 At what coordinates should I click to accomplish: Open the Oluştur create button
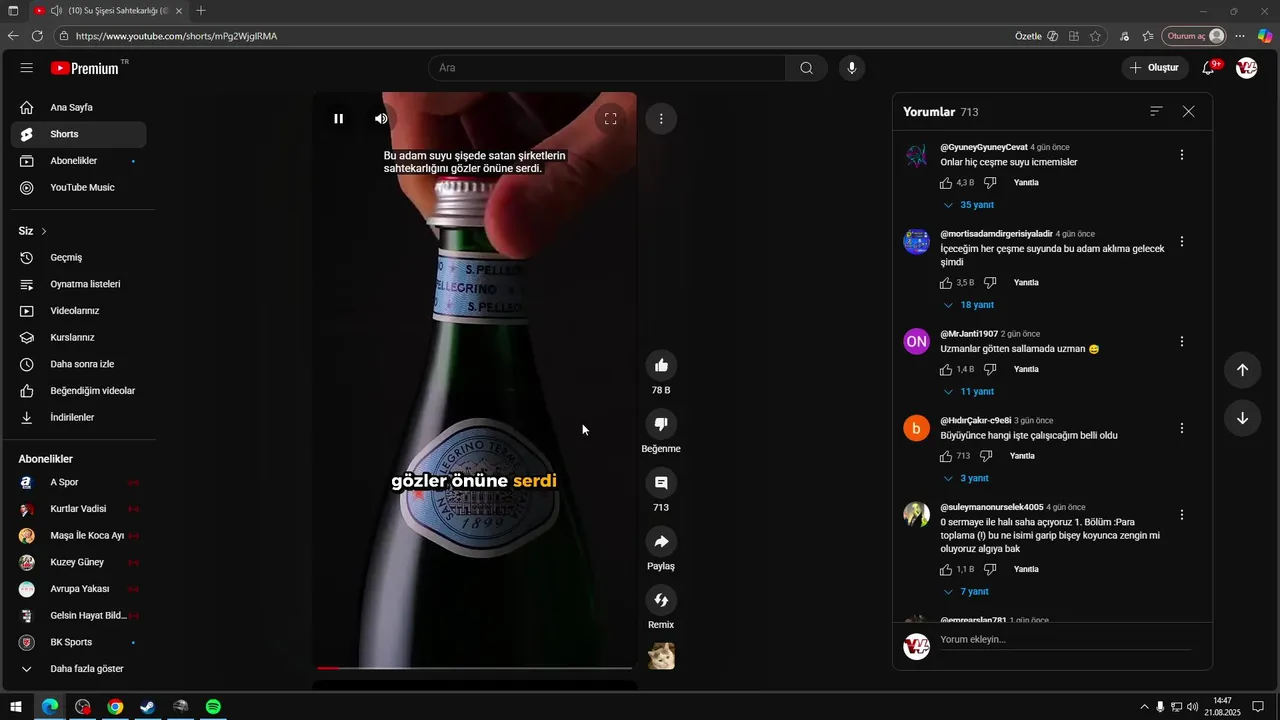pos(1155,68)
